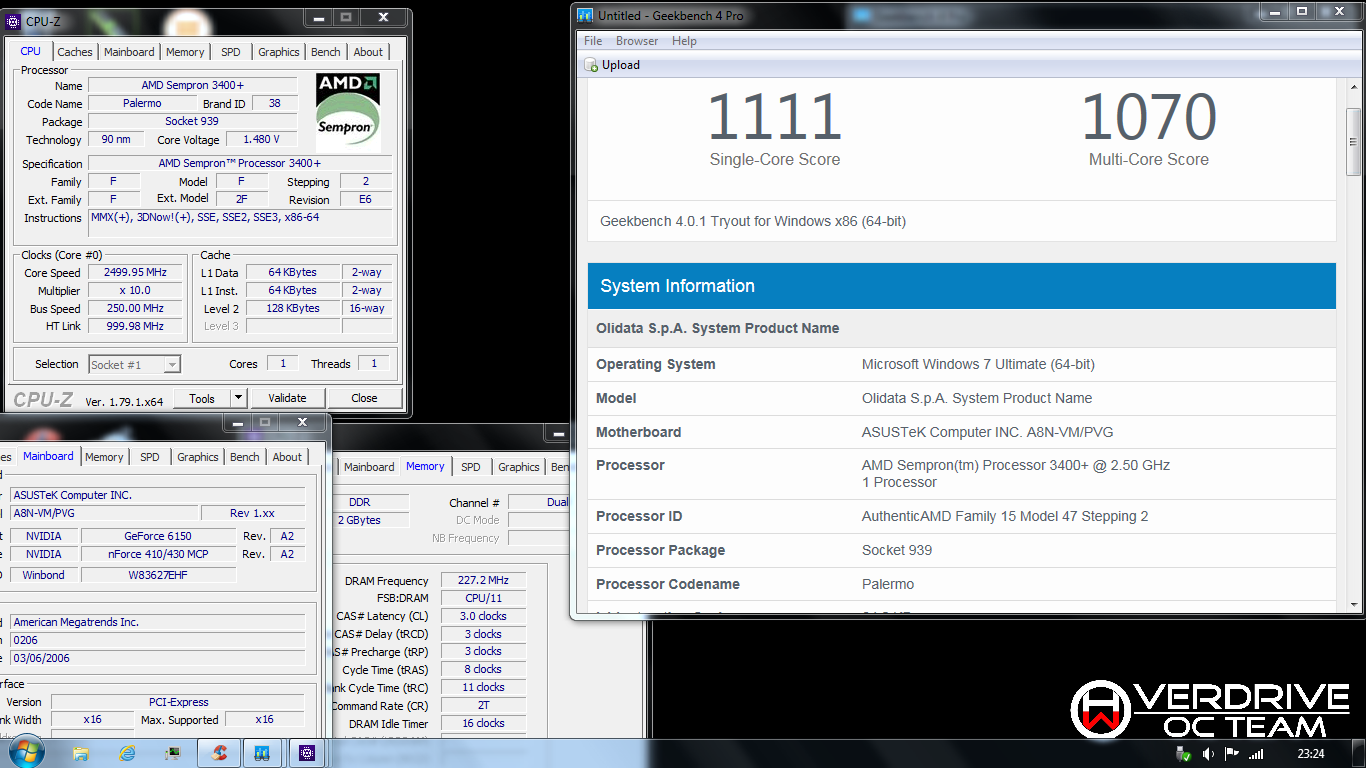Switch to CPU-Z via its taskbar button
The width and height of the screenshot is (1366, 768).
click(x=308, y=753)
